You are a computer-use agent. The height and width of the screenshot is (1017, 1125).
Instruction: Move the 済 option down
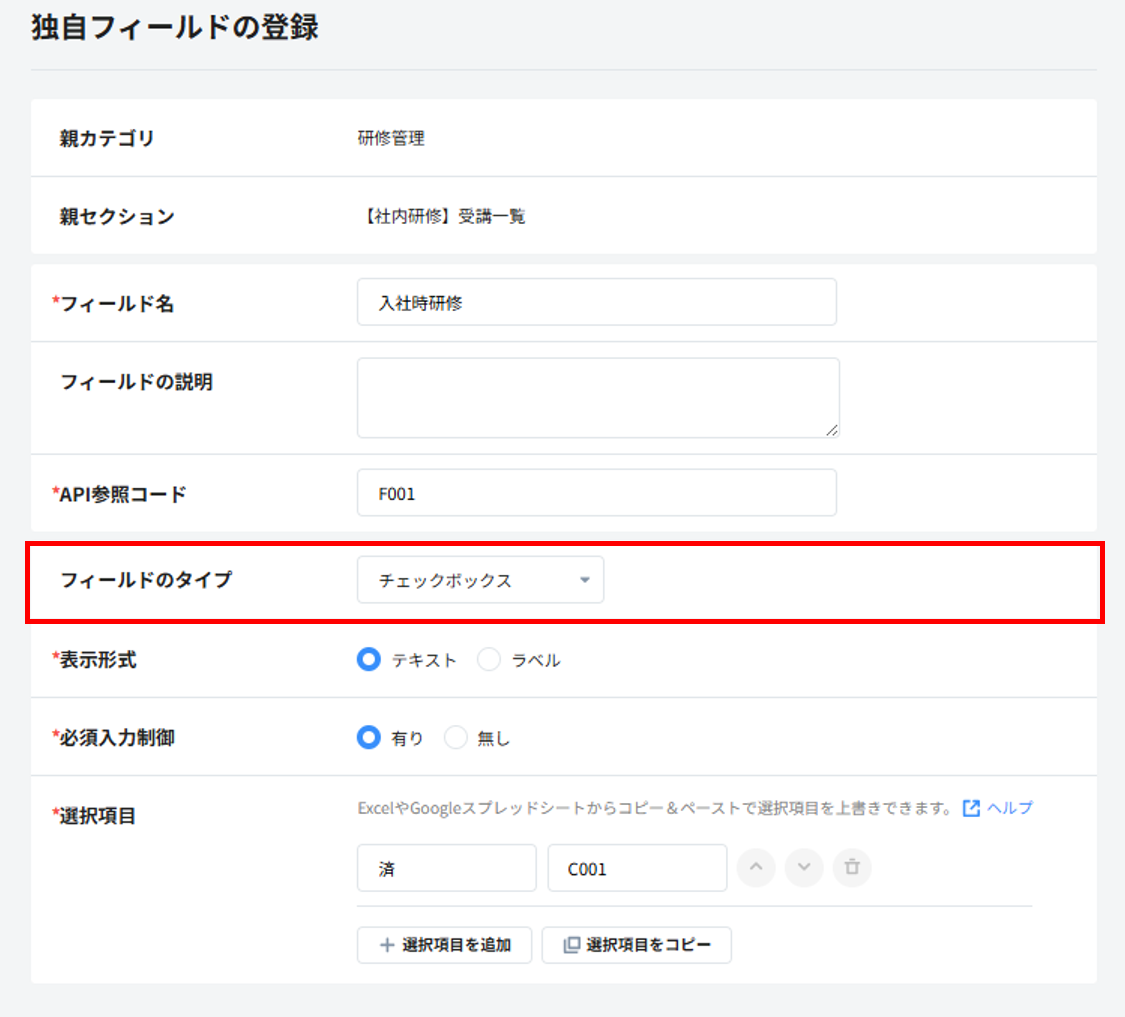pos(804,868)
